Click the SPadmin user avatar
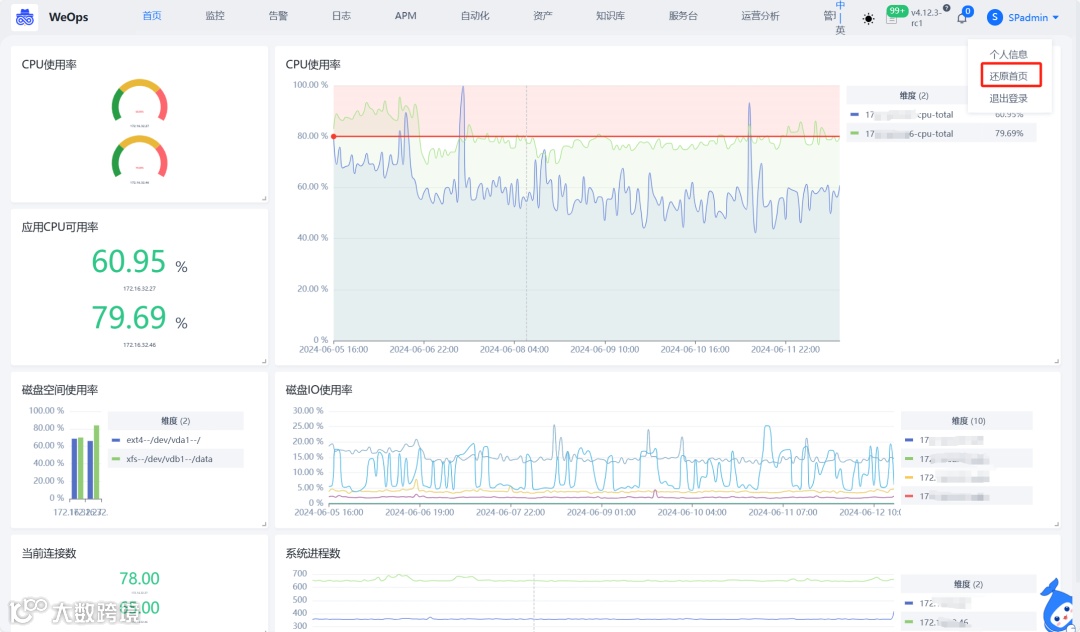1080x632 pixels. (x=994, y=17)
